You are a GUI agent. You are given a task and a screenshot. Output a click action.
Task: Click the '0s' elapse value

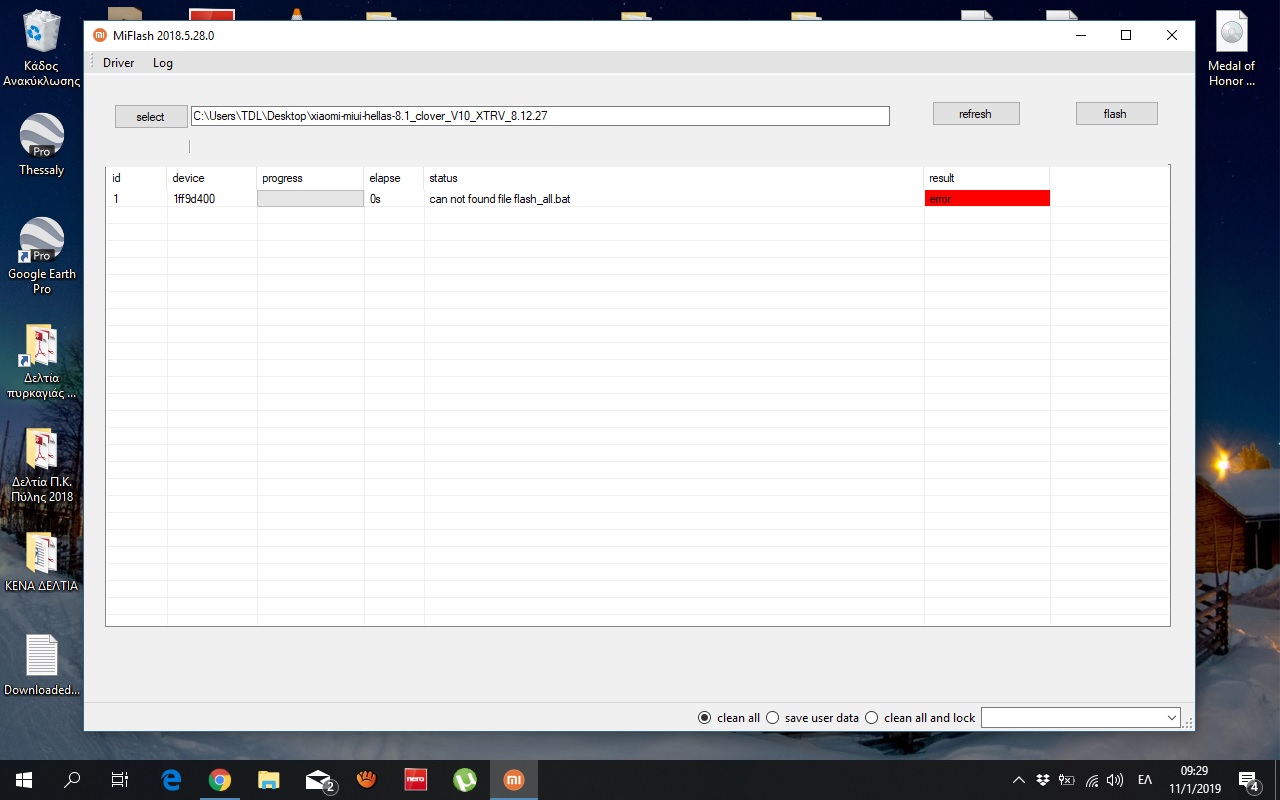click(375, 199)
